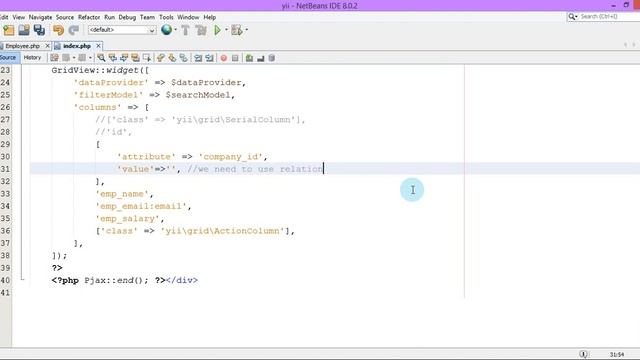Open the Navigate menu
Image resolution: width=640 pixels, height=360 pixels.
coord(40,17)
